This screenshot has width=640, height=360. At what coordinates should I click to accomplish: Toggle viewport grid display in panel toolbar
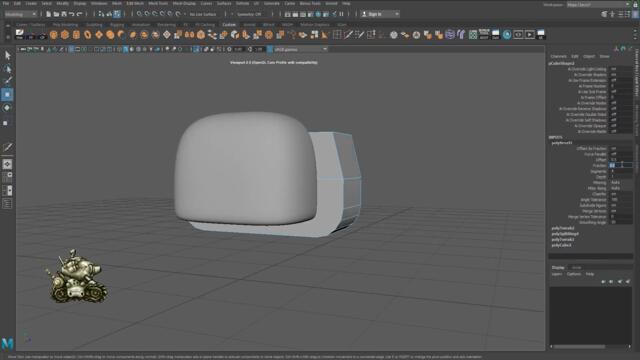point(71,49)
